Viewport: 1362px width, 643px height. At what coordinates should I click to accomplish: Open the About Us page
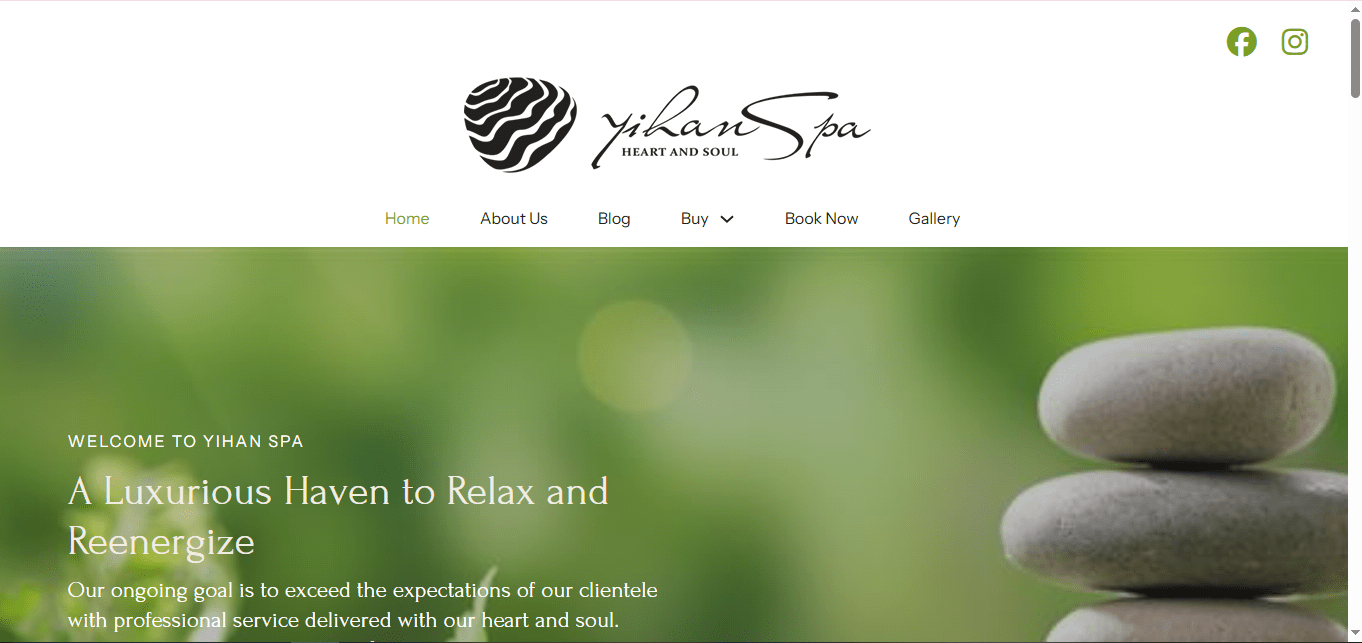coord(514,219)
